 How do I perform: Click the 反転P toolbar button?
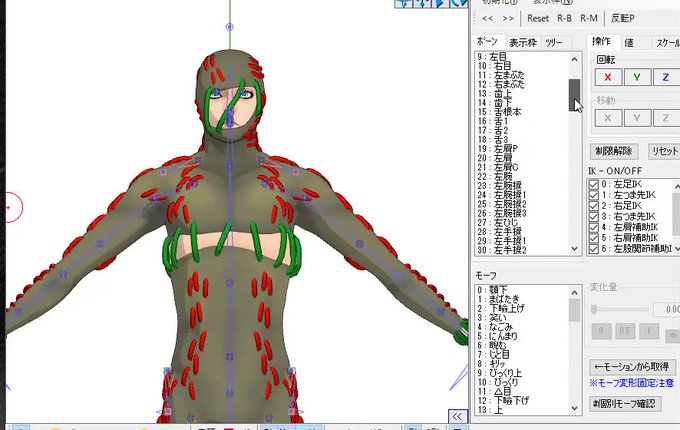coord(623,18)
